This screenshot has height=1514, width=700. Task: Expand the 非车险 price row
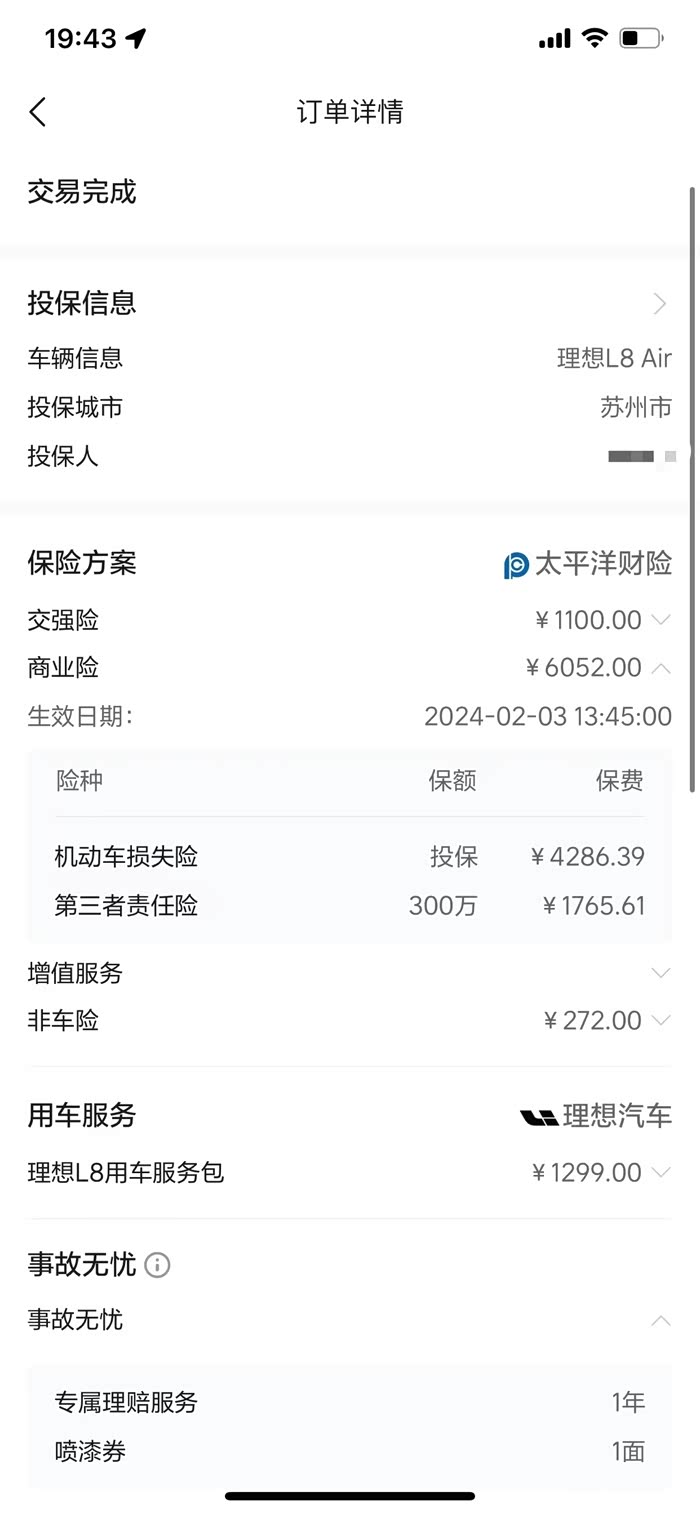pyautogui.click(x=660, y=1021)
